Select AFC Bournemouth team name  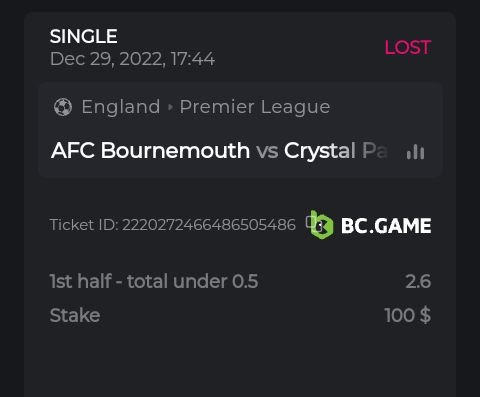[x=150, y=150]
